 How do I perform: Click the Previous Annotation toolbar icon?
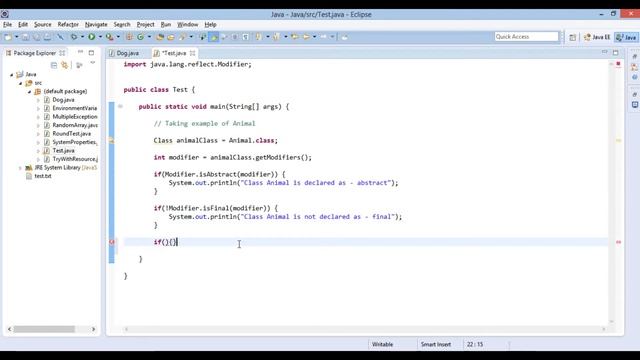276,37
